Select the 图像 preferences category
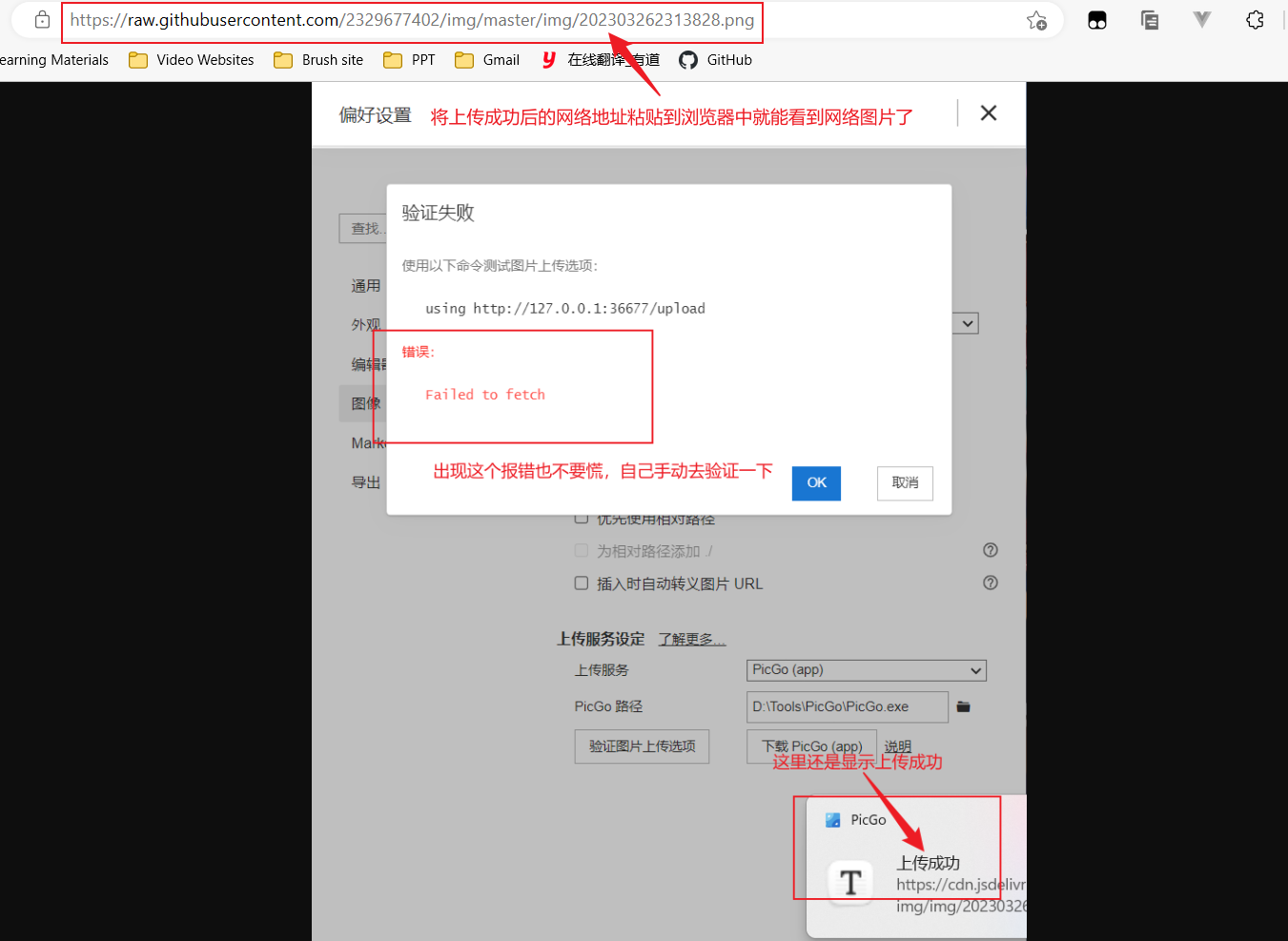Image resolution: width=1288 pixels, height=941 pixels. tap(363, 403)
